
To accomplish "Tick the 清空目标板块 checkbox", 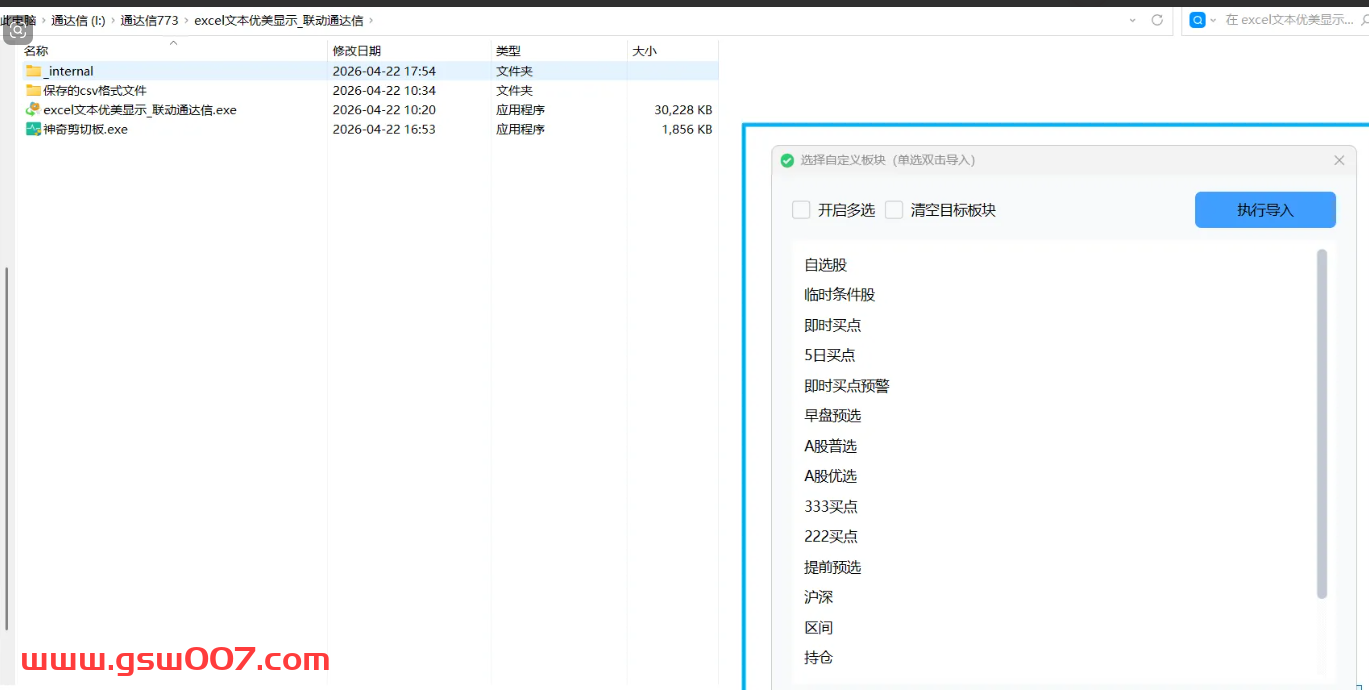I will pyautogui.click(x=894, y=210).
